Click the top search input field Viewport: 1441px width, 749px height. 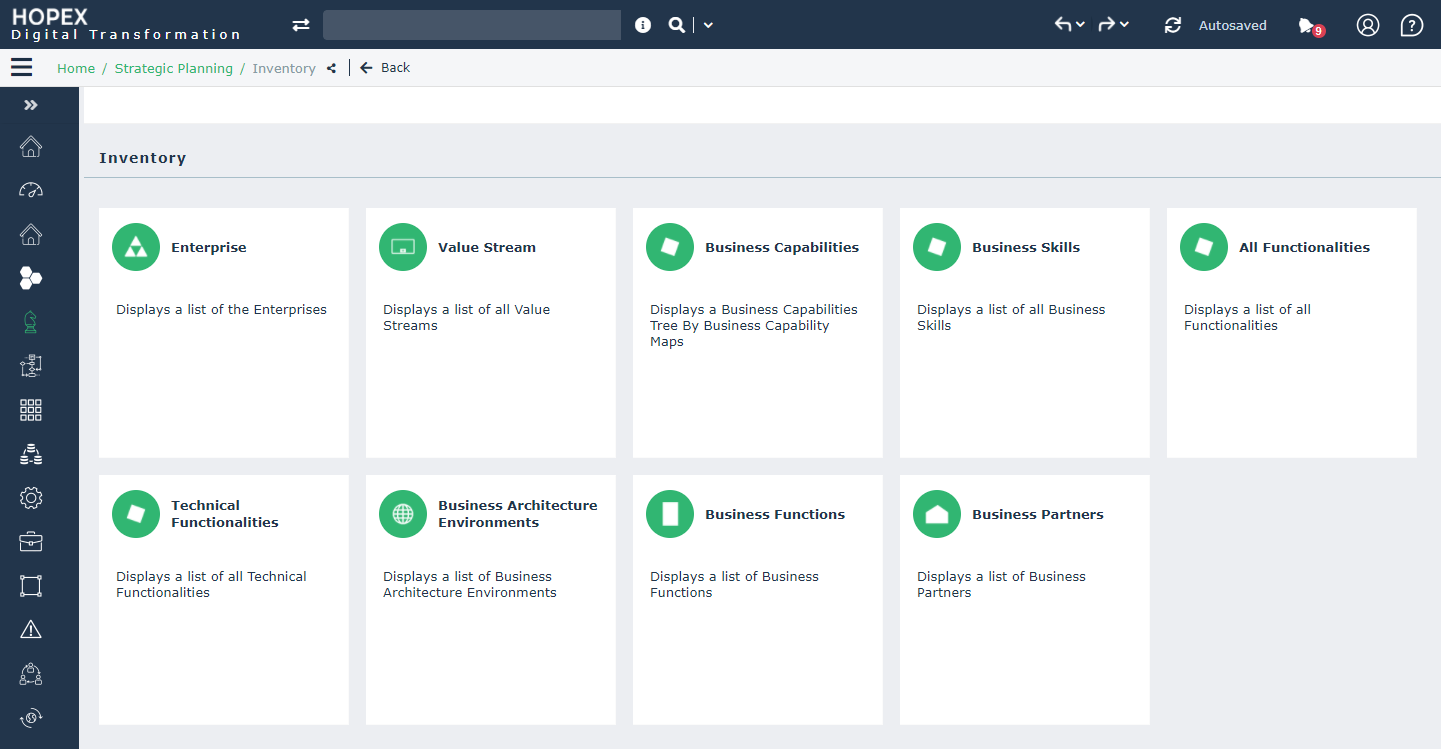(x=472, y=26)
